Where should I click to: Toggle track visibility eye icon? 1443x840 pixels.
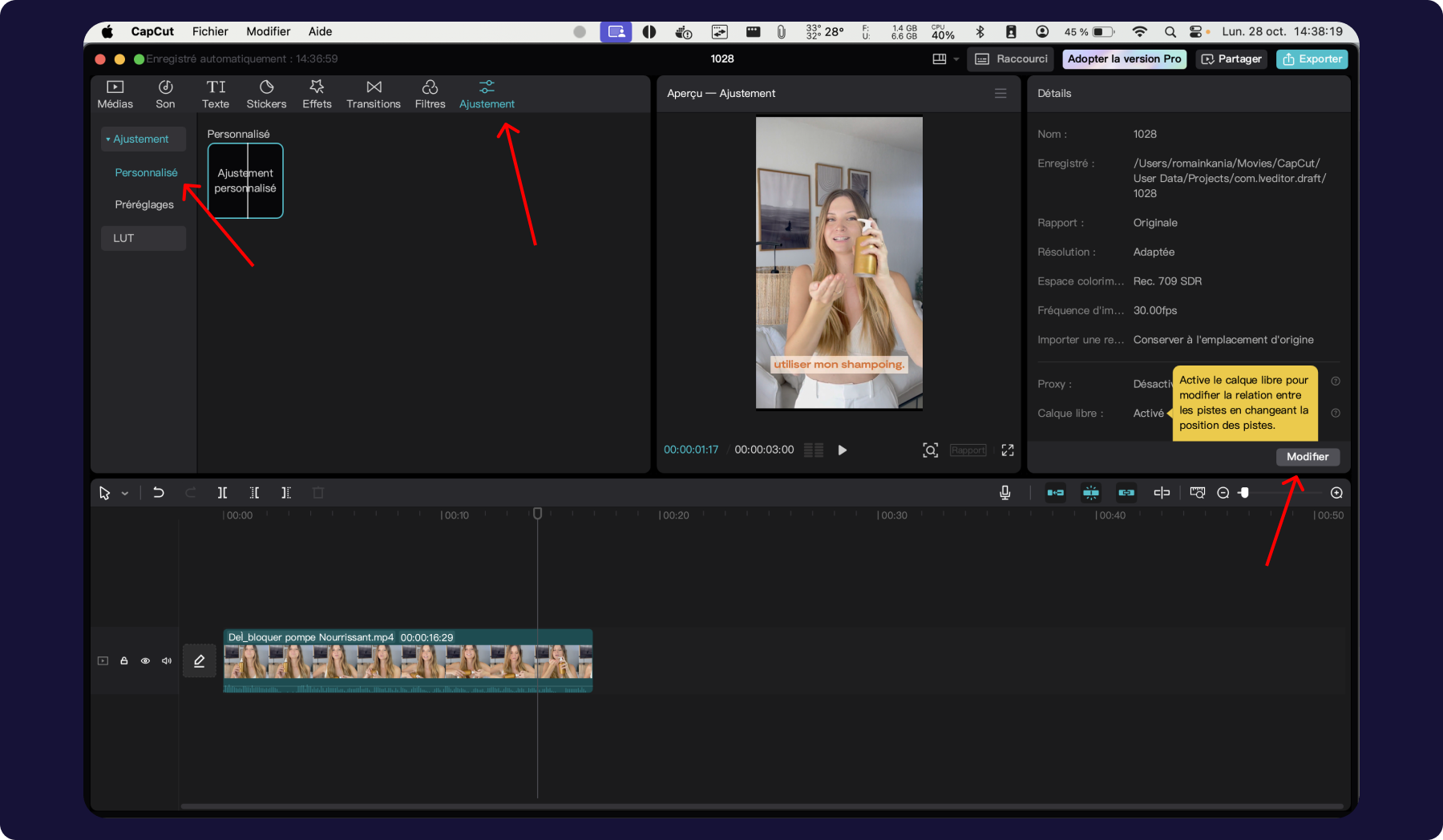point(145,661)
